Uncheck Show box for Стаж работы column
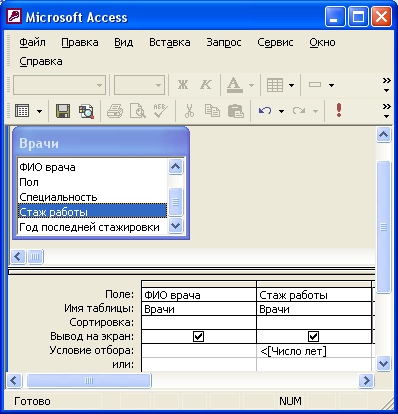 [x=313, y=337]
